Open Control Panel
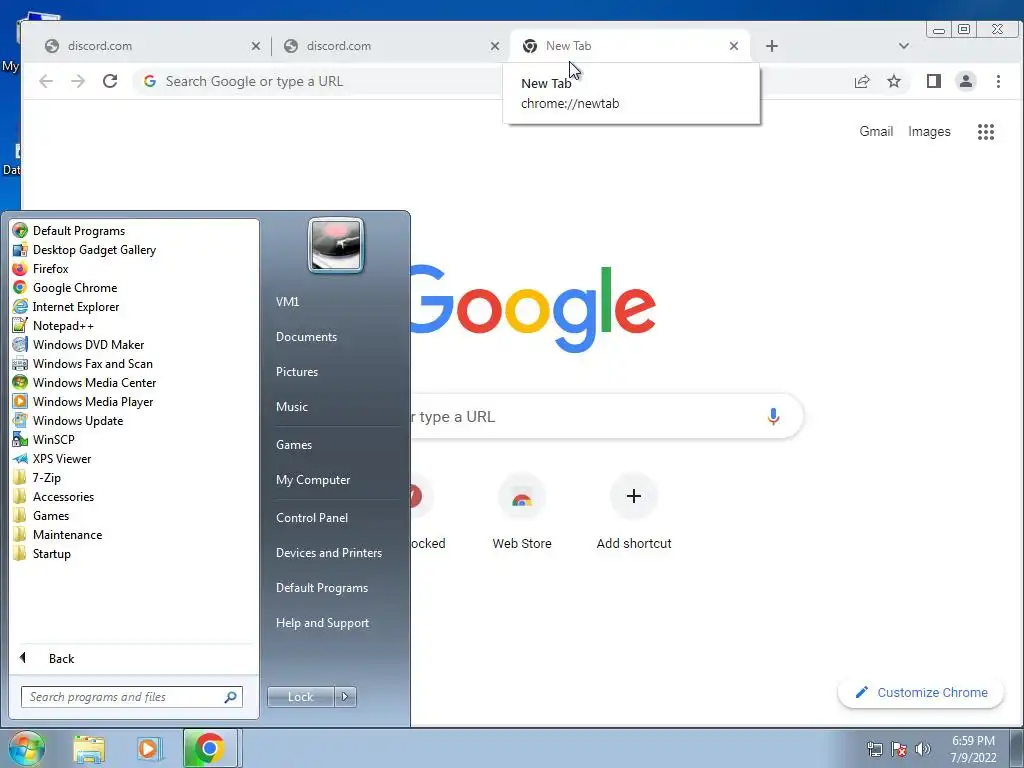Screen dimensions: 1024x768 [337, 517]
